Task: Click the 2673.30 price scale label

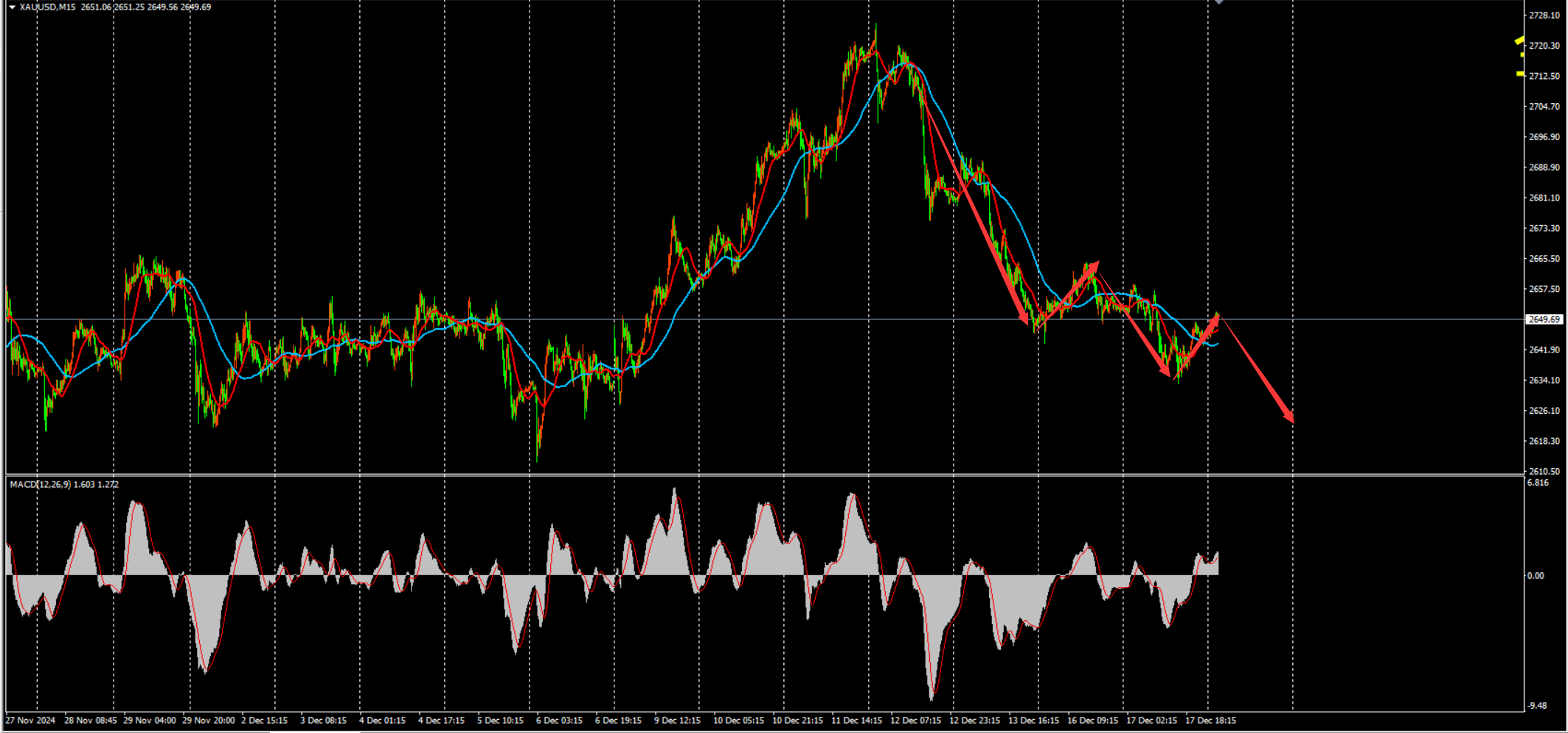Action: pyautogui.click(x=1544, y=229)
